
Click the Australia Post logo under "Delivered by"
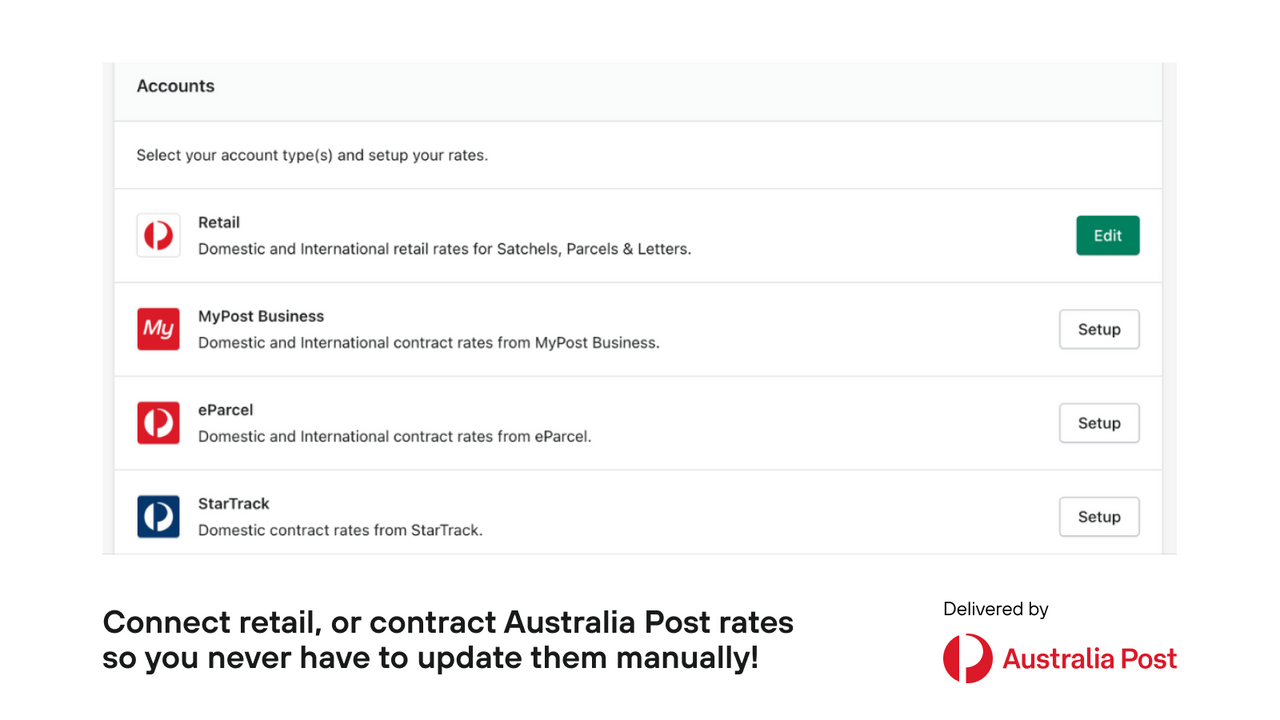1059,658
